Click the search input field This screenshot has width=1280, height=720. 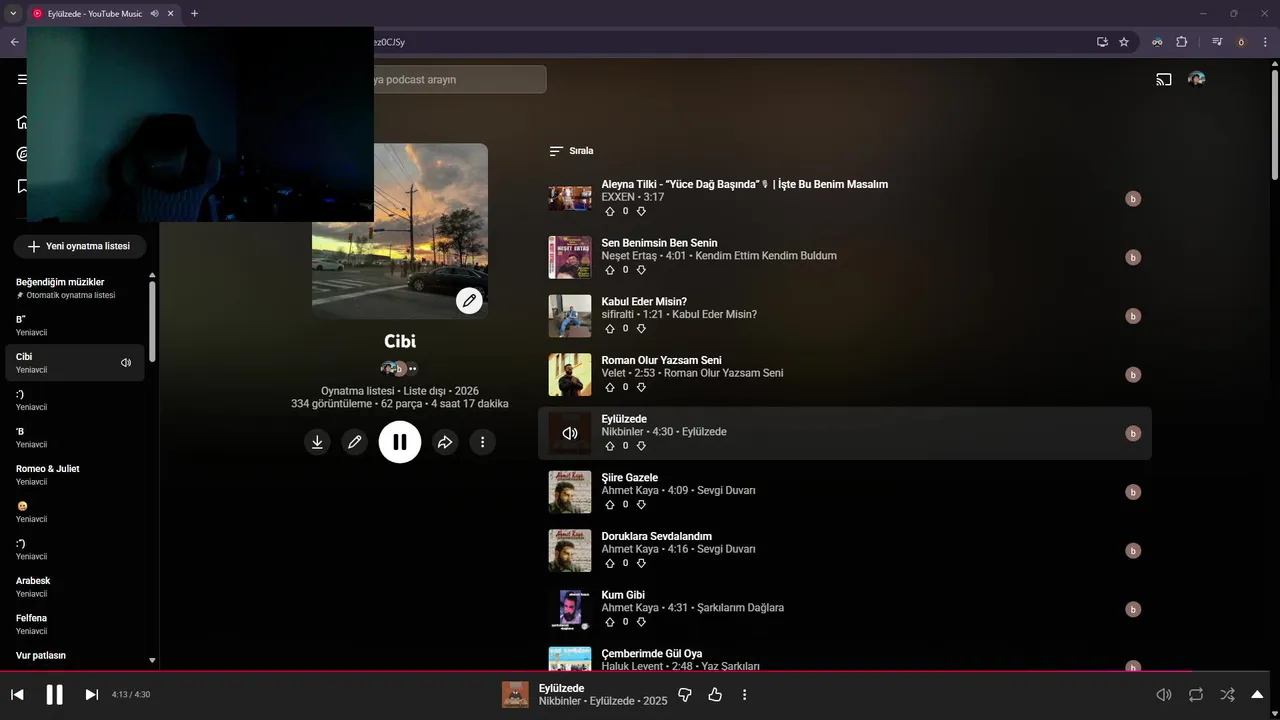pos(458,80)
